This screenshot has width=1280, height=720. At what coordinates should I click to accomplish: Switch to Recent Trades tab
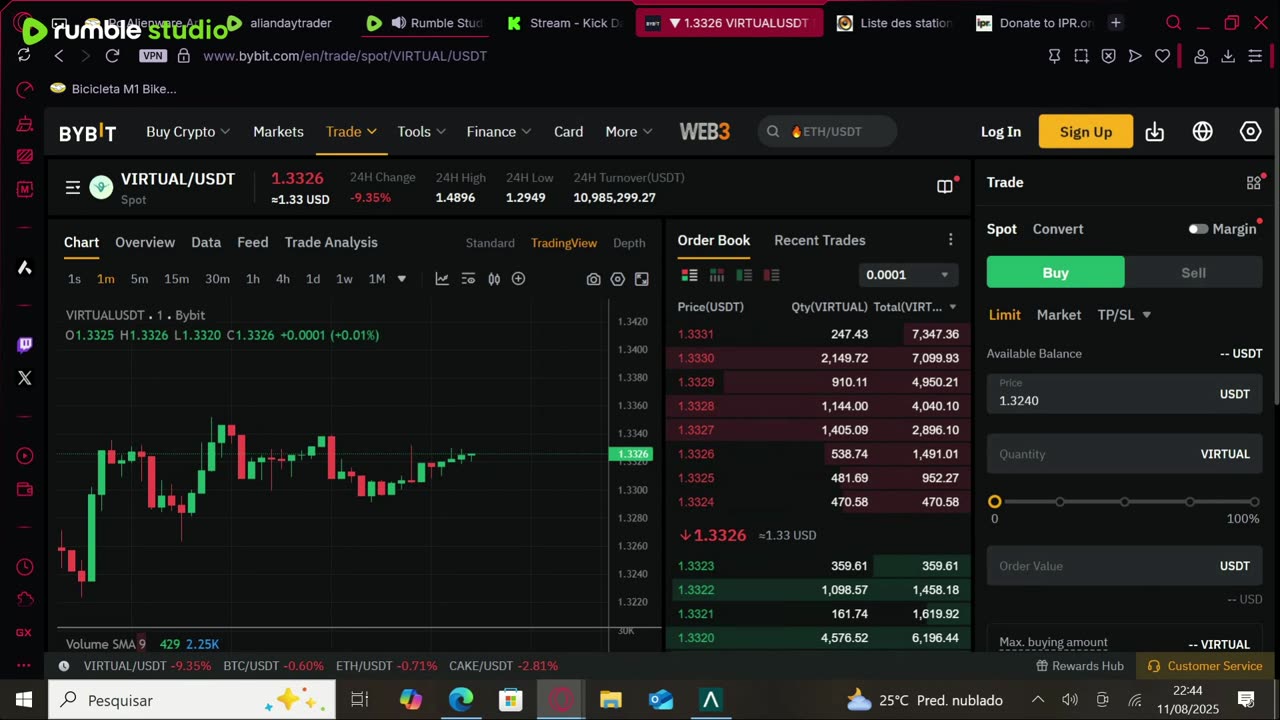pyautogui.click(x=820, y=240)
